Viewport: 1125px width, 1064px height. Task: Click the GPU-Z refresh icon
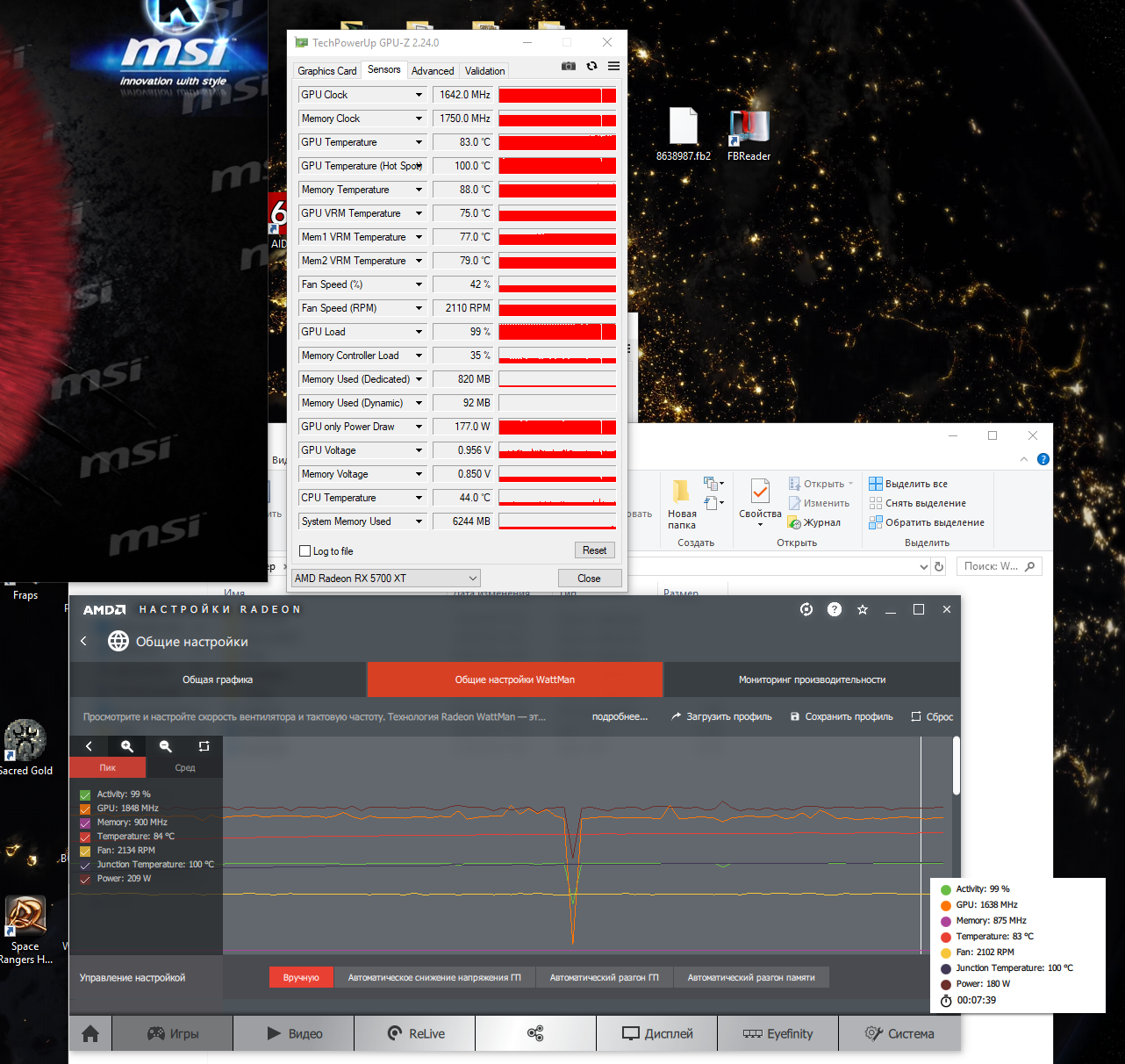591,66
